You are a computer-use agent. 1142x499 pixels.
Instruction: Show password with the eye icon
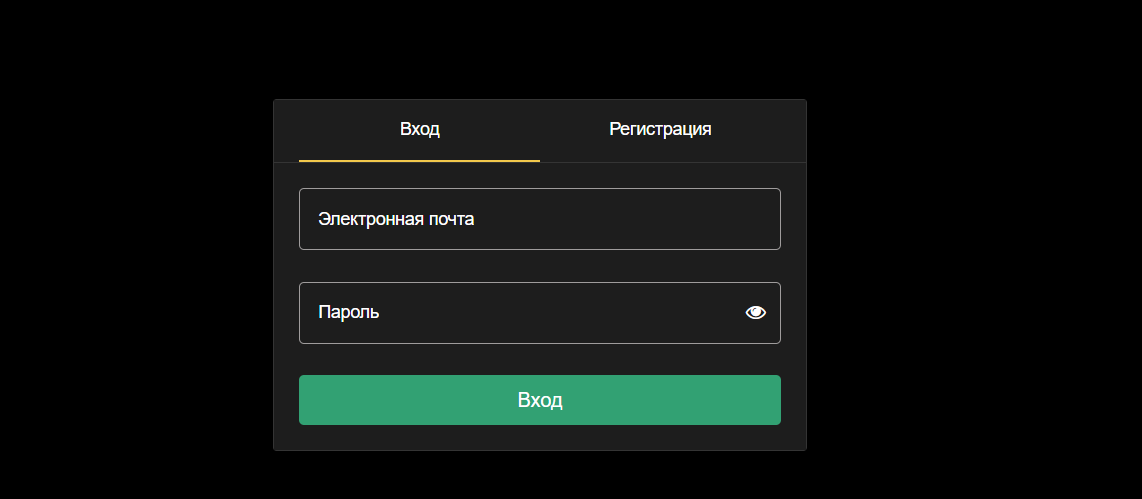755,313
